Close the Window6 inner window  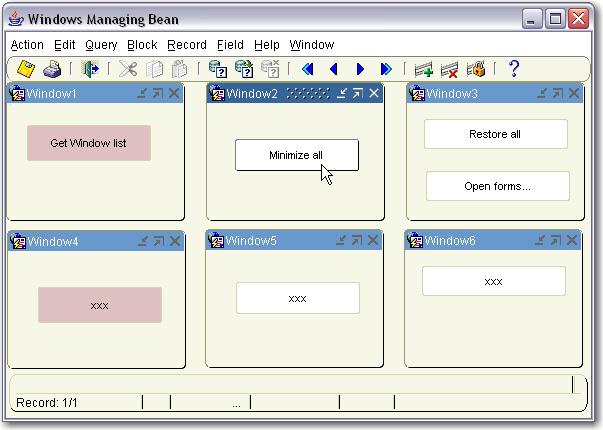(572, 240)
